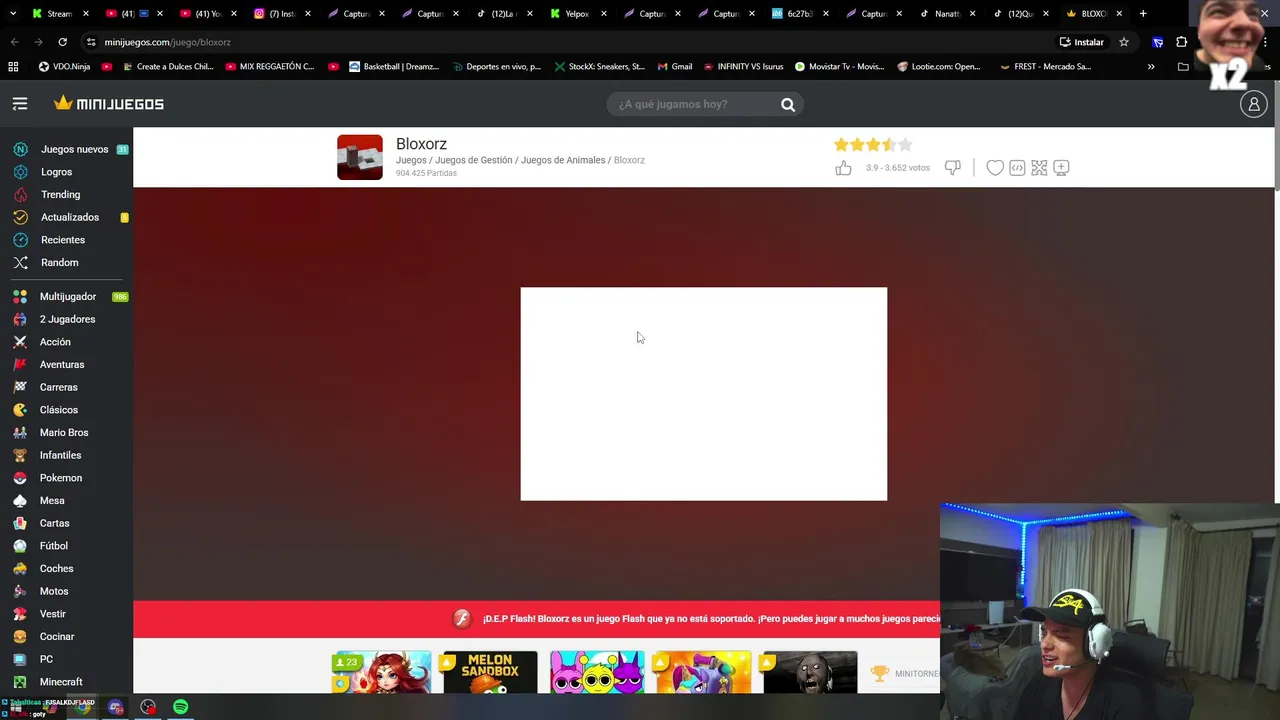
Task: Click the Infantiles category icon
Action: click(x=20, y=455)
